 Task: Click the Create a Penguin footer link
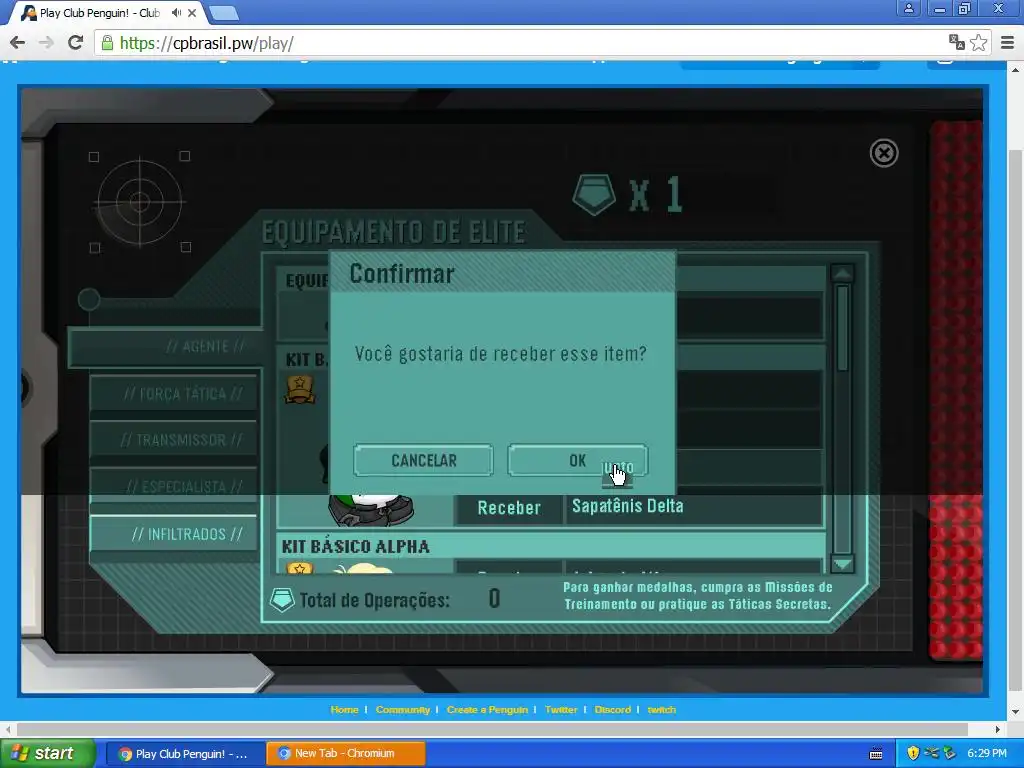pos(487,710)
